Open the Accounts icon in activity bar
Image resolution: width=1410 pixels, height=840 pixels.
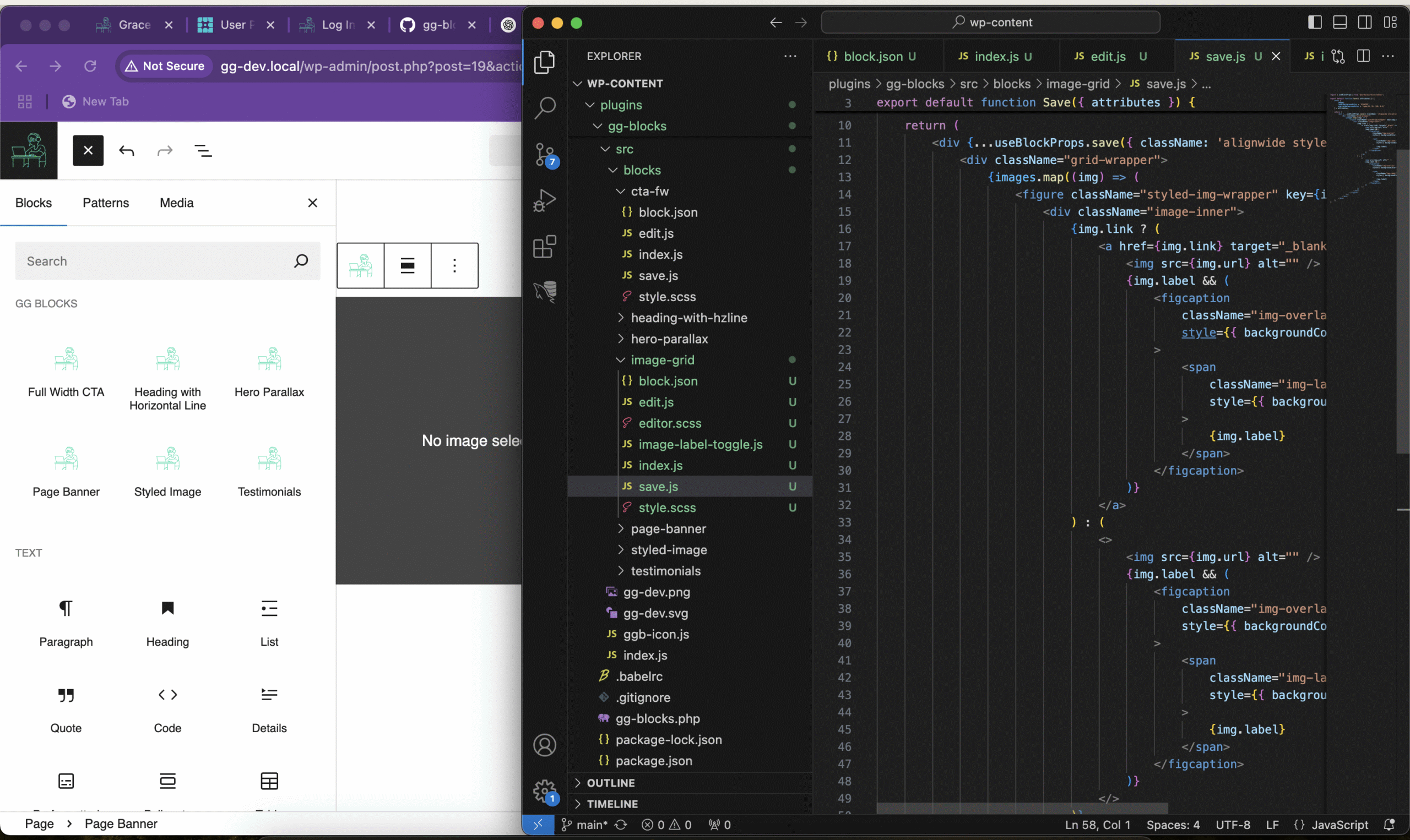coord(545,745)
